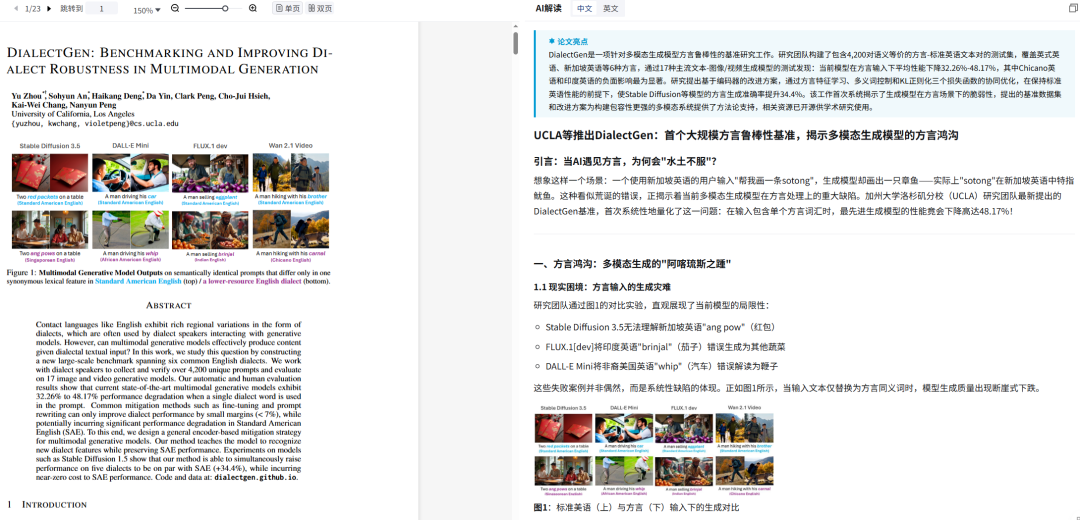Click the 1 INTRODUCTION heading

pyautogui.click(x=47, y=505)
